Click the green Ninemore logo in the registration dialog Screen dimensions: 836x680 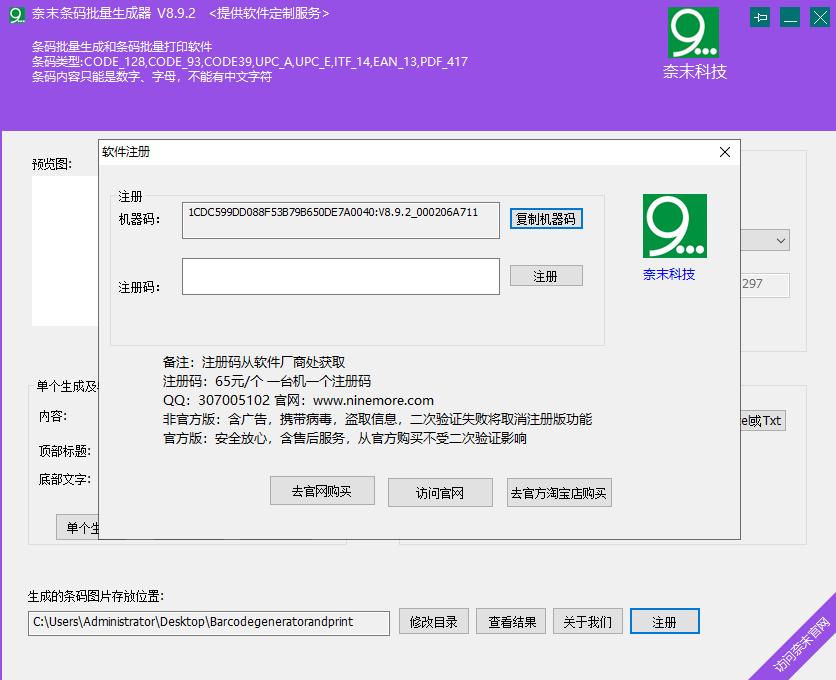tap(674, 226)
